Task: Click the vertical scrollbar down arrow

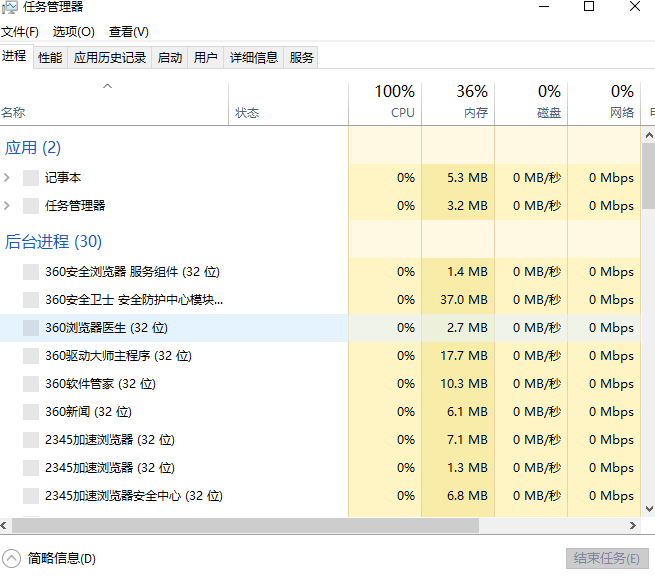Action: 649,509
